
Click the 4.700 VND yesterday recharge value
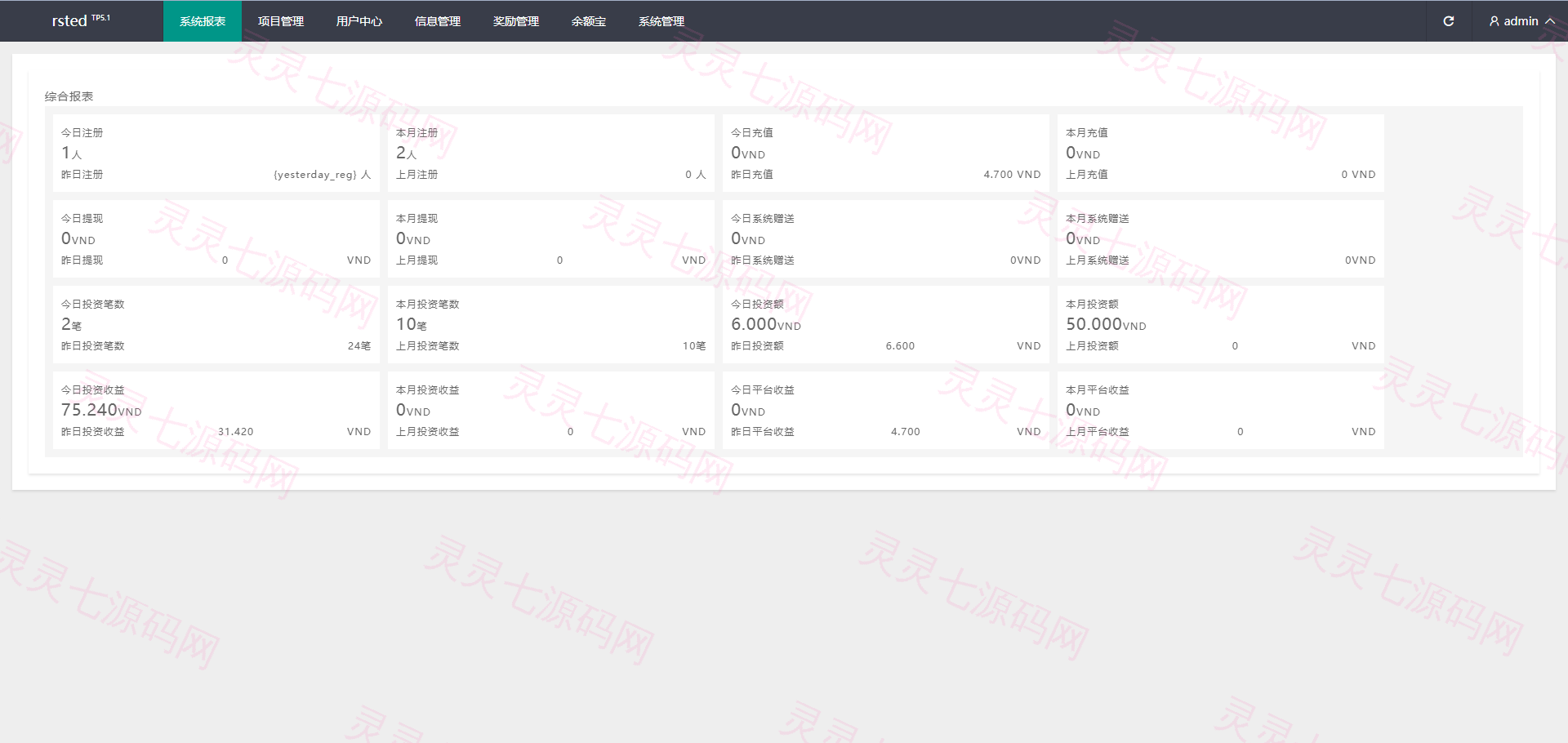point(1012,175)
